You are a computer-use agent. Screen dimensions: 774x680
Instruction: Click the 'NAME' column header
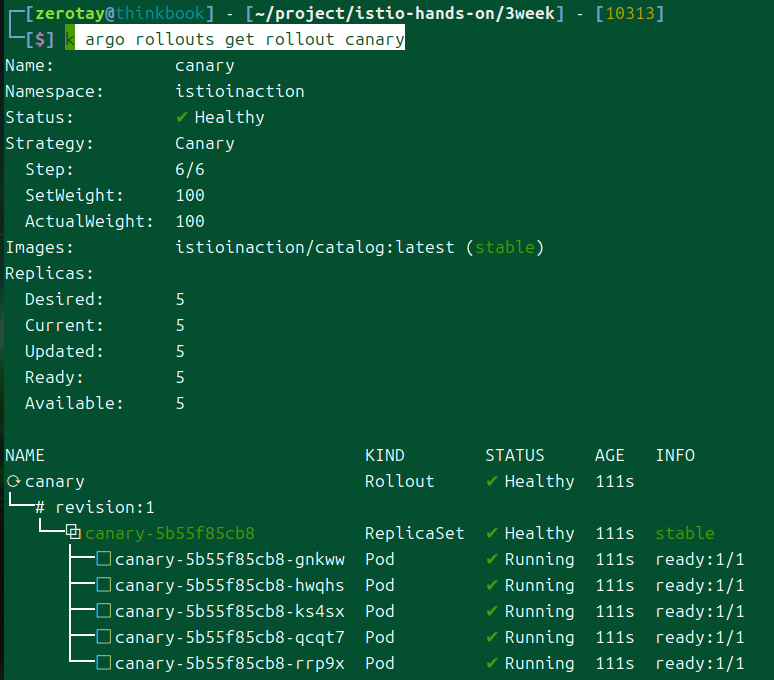[25, 455]
